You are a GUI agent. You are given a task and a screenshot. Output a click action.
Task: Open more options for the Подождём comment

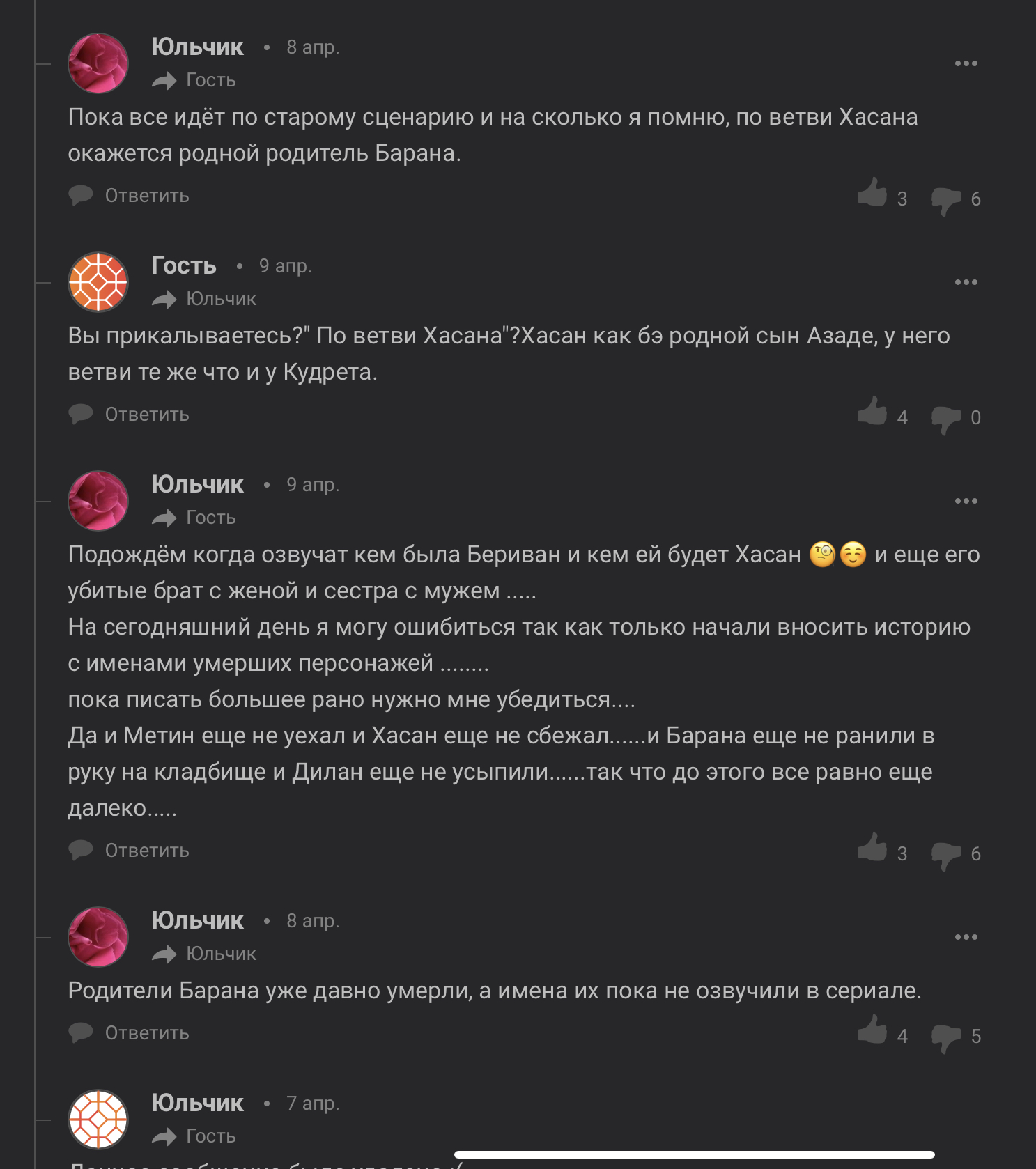966,501
